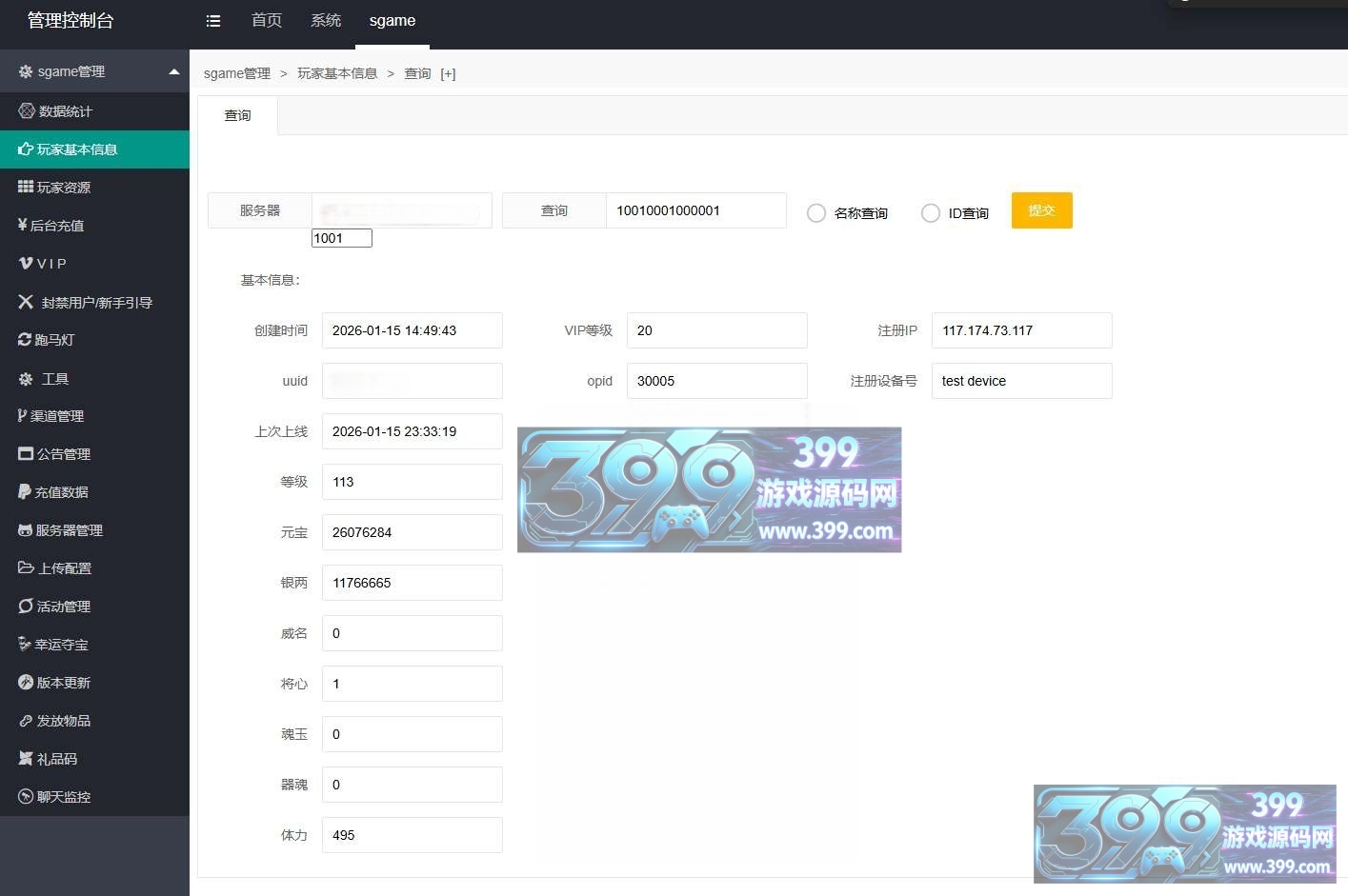
Task: Click the sgame管理 gear icon
Action: point(26,71)
